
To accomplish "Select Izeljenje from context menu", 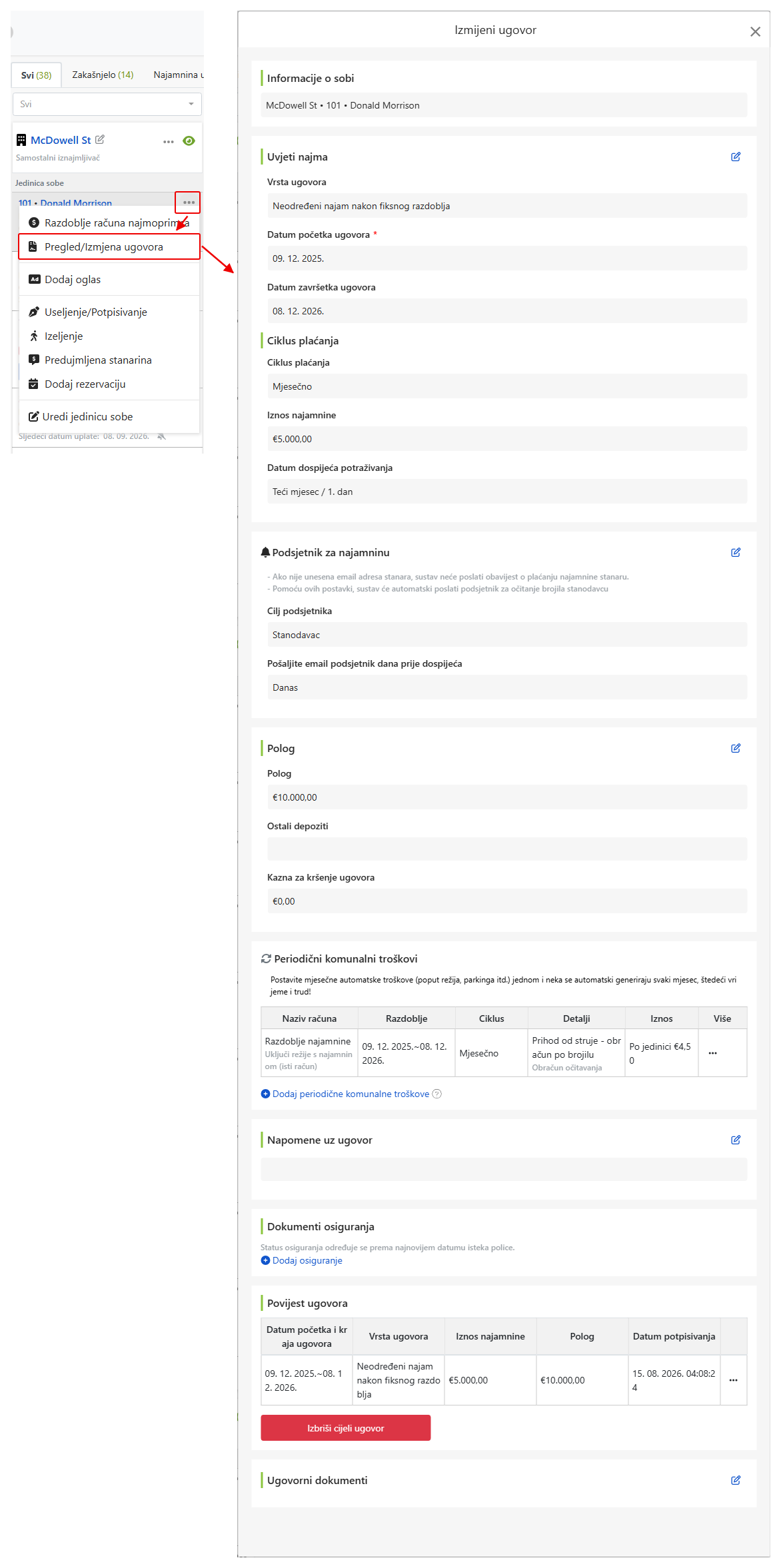I will click(x=109, y=336).
